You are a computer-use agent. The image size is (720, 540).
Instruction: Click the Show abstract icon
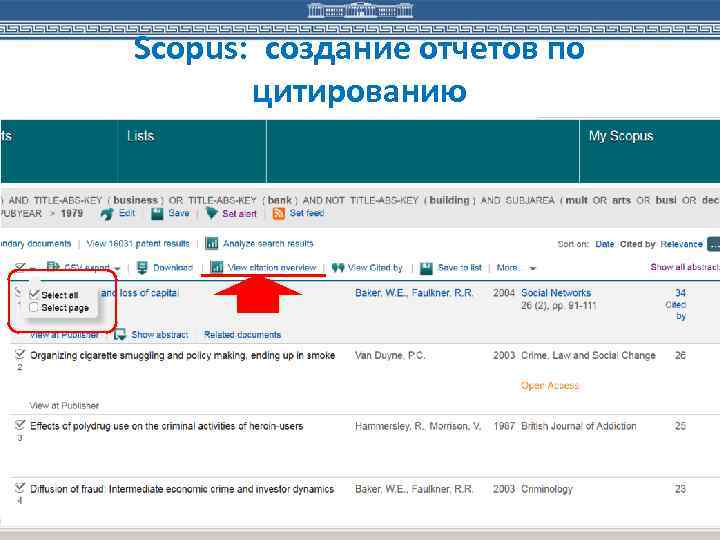click(x=120, y=334)
